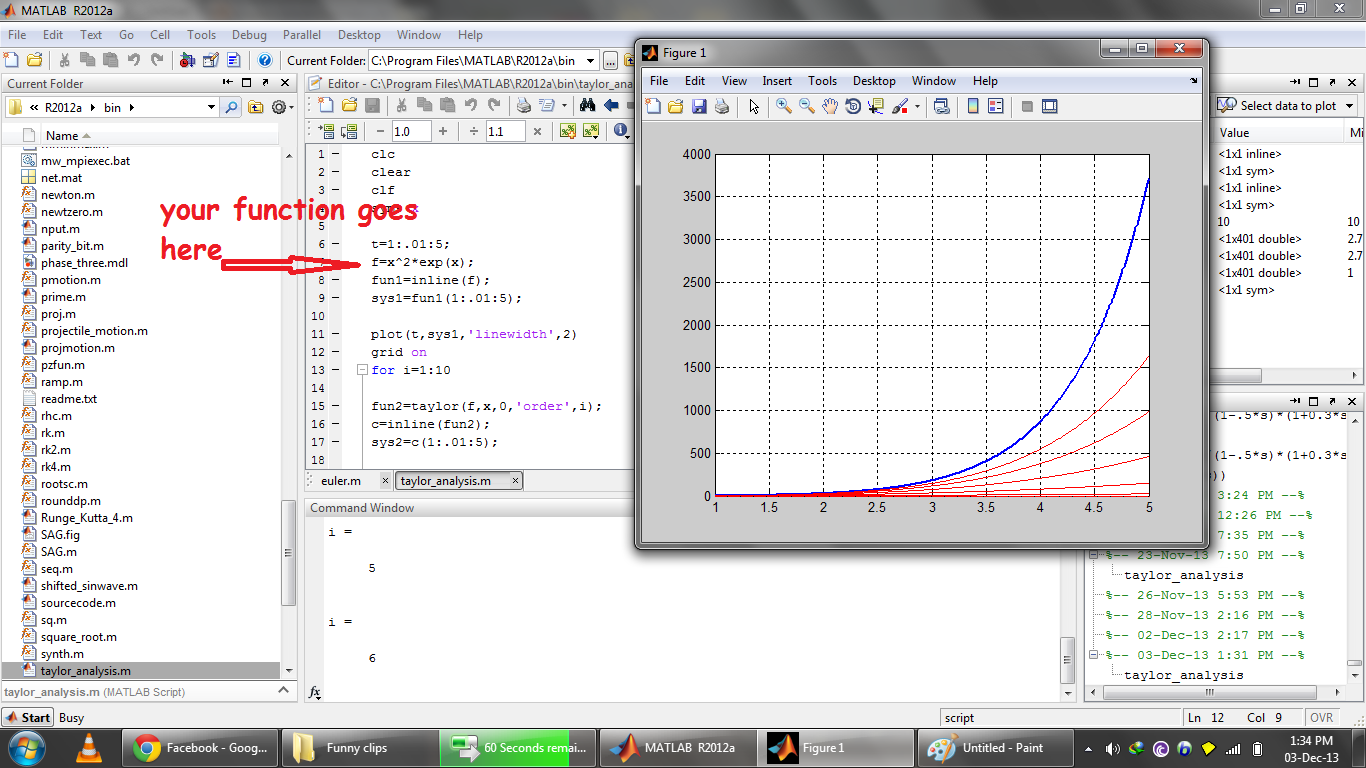Viewport: 1366px width, 768px height.
Task: Open the gear actions menu in Current Folder
Action: click(x=281, y=107)
